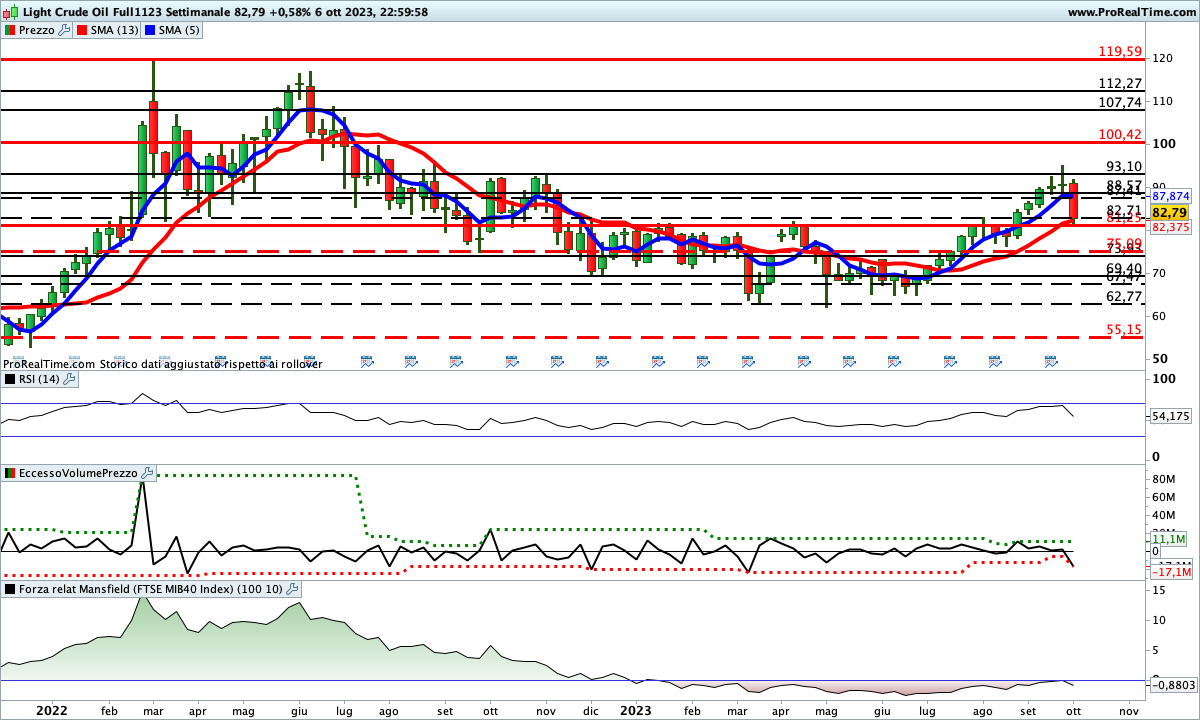1200x720 pixels.
Task: Click the 93,10 price level label
Action: coord(1124,166)
